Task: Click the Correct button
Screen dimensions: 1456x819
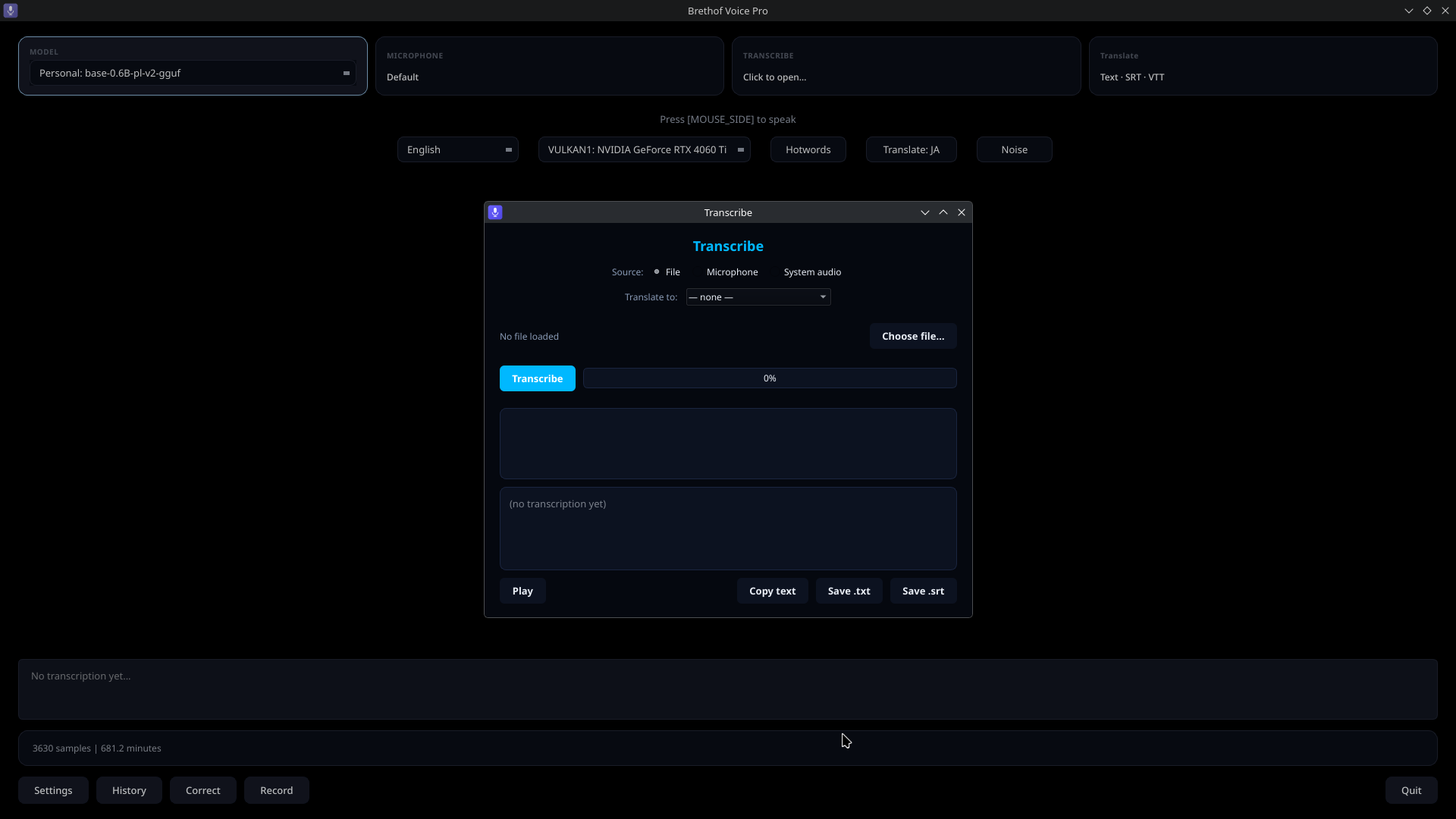Action: tap(203, 790)
